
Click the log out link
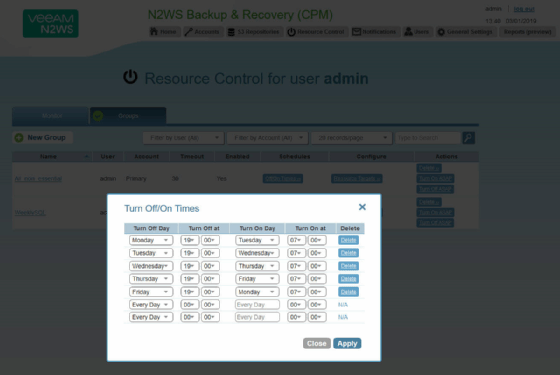point(524,9)
